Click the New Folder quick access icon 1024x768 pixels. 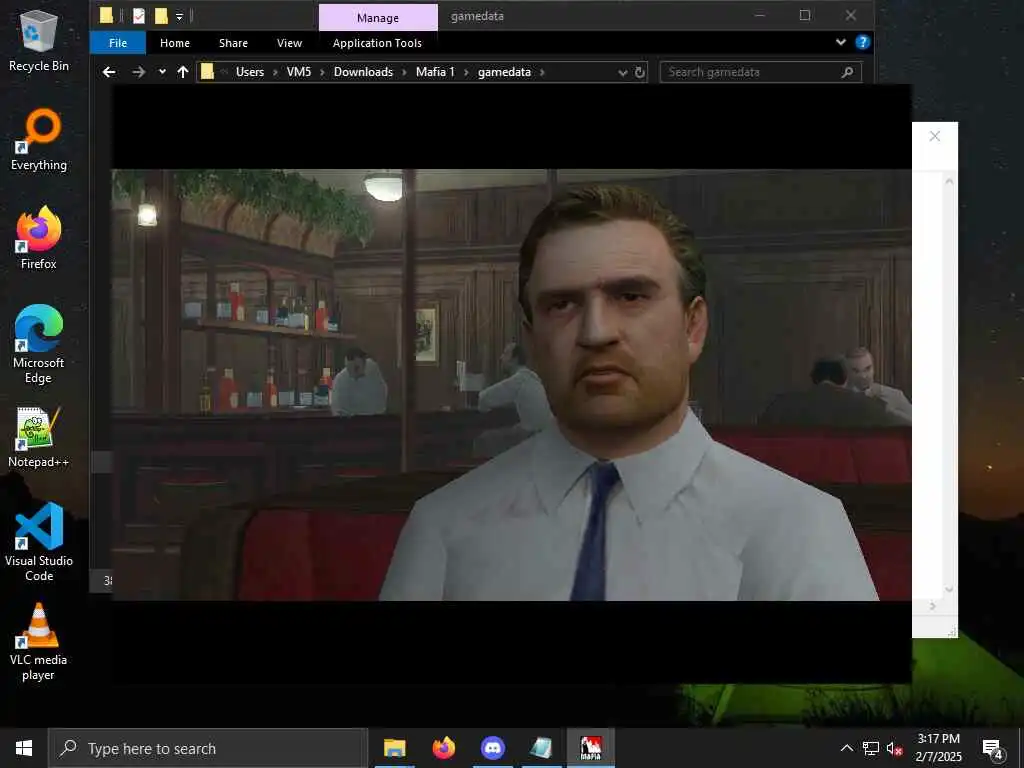(161, 16)
